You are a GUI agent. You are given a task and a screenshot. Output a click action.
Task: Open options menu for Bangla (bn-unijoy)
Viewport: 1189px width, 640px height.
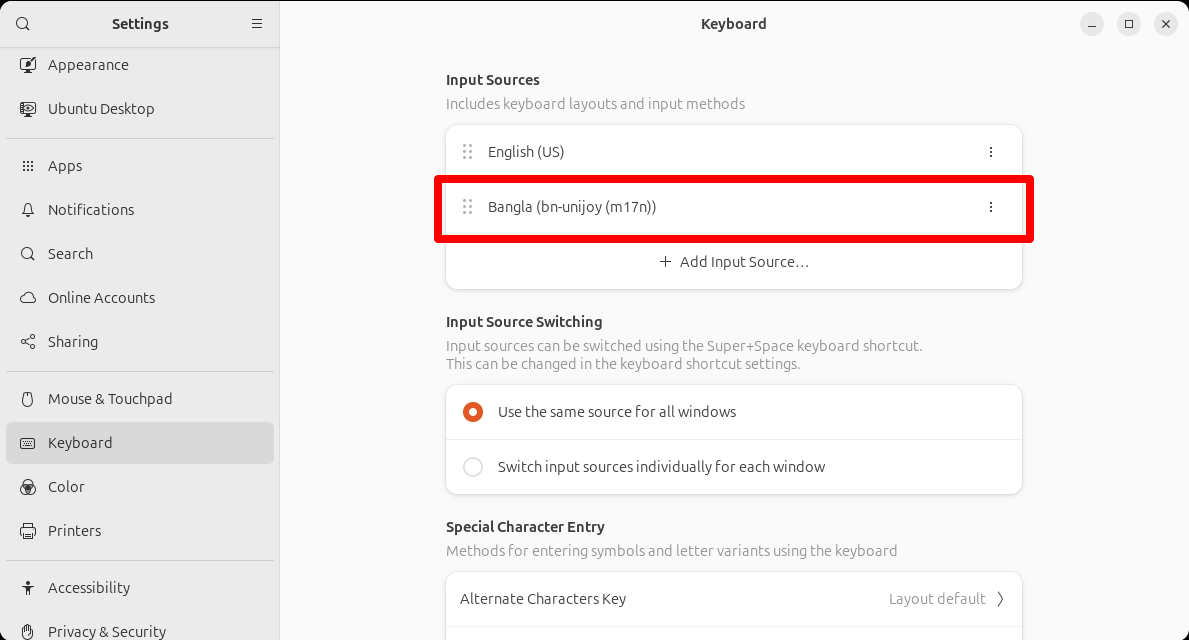coord(991,207)
